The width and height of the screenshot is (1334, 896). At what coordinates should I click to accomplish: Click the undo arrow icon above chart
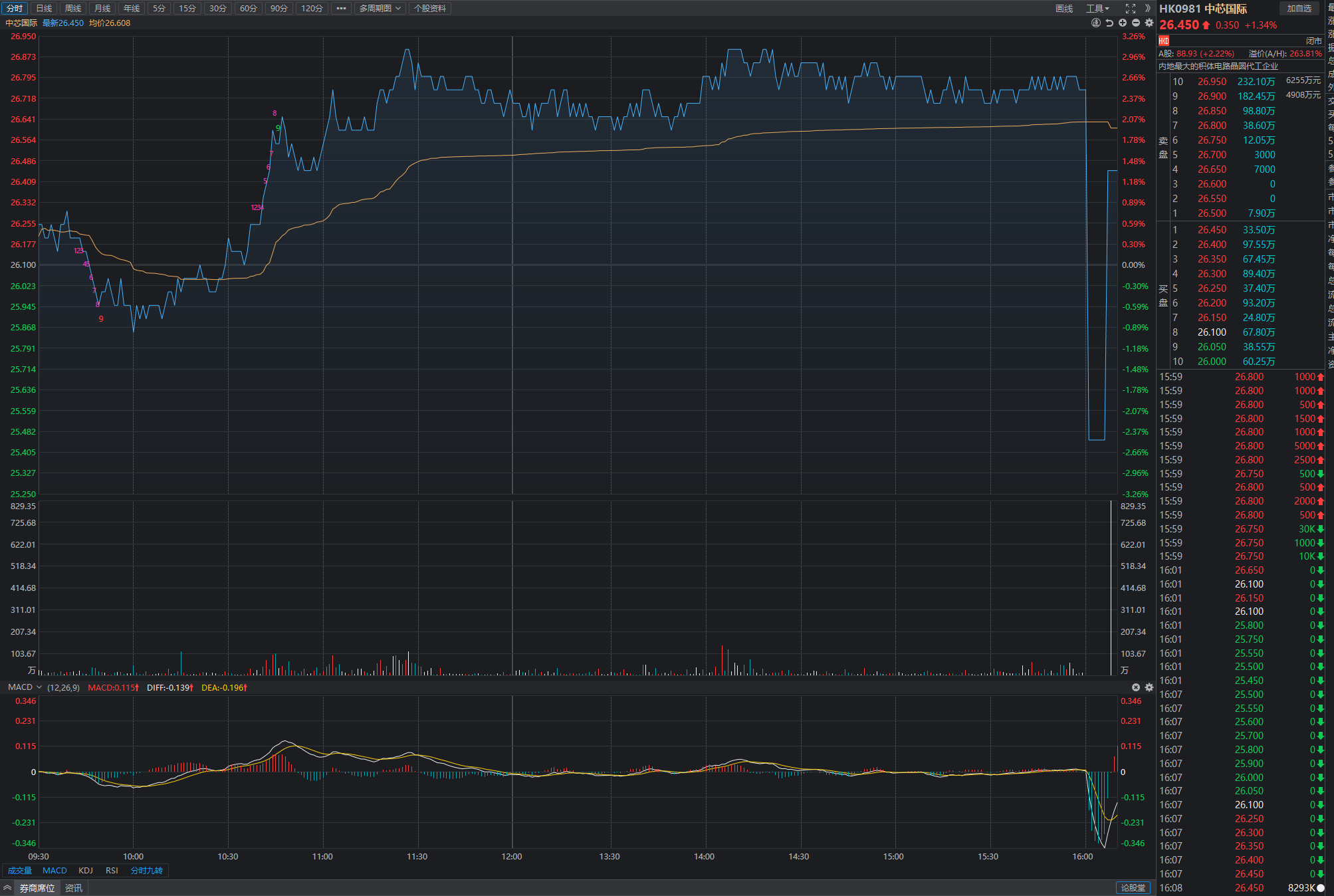(1109, 23)
